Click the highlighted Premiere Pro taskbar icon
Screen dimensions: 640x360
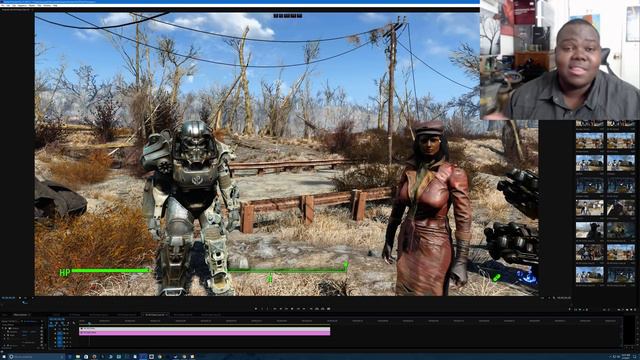point(142,357)
